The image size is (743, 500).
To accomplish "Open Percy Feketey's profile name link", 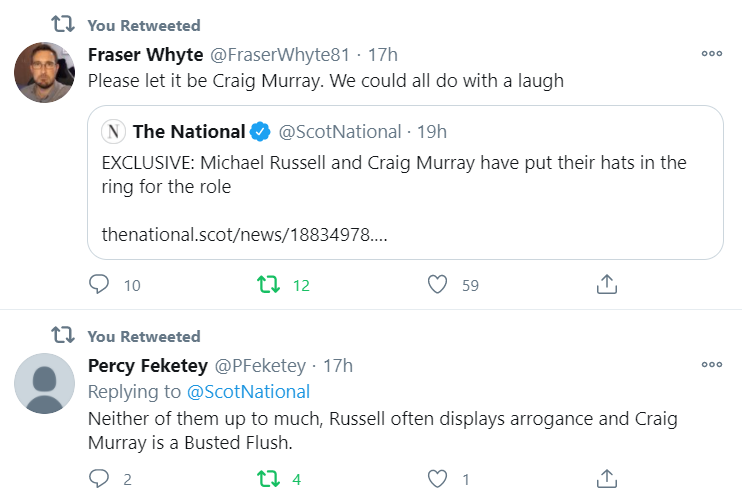I will tap(152, 365).
